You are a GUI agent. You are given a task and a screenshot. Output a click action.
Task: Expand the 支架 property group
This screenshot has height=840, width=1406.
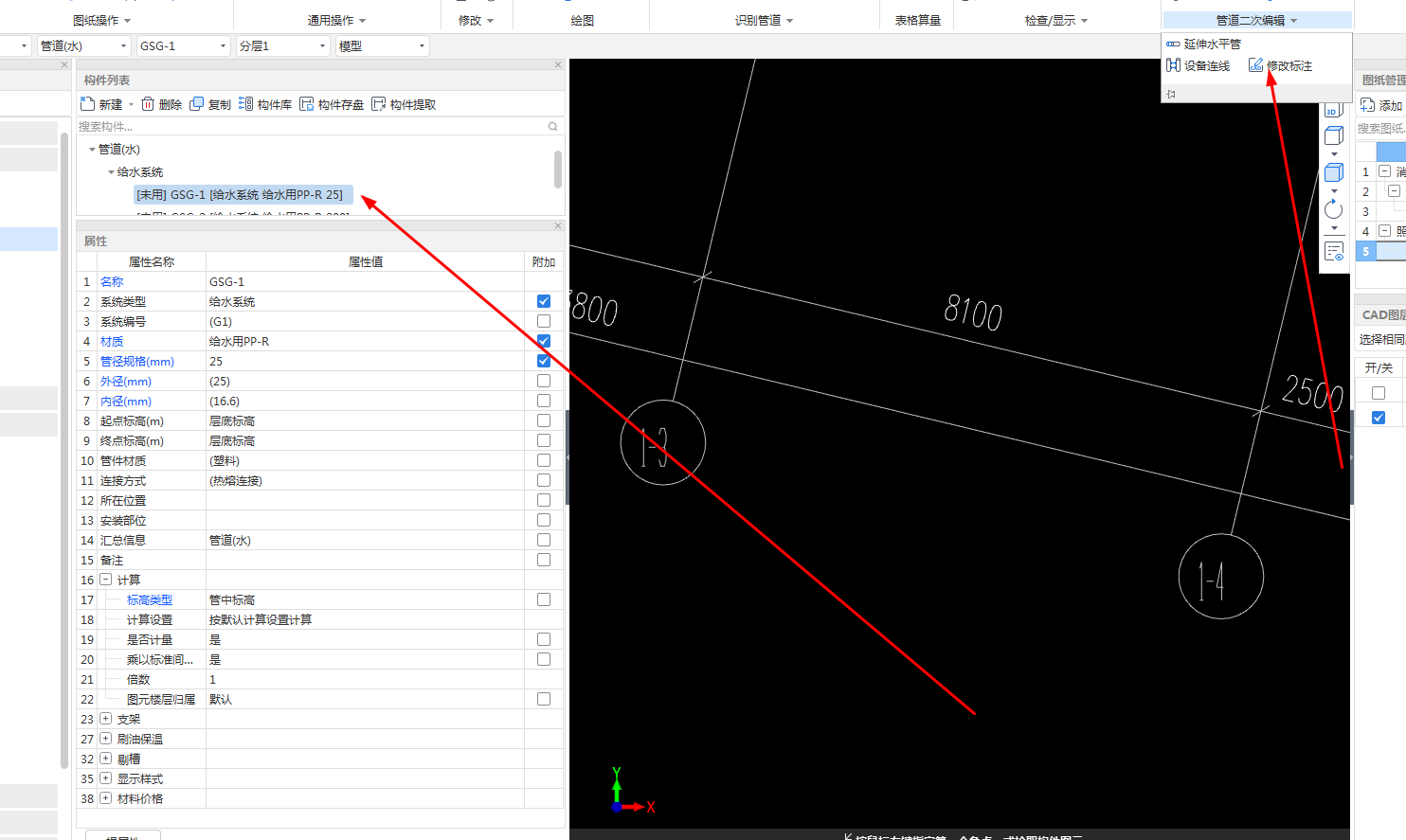coord(106,719)
